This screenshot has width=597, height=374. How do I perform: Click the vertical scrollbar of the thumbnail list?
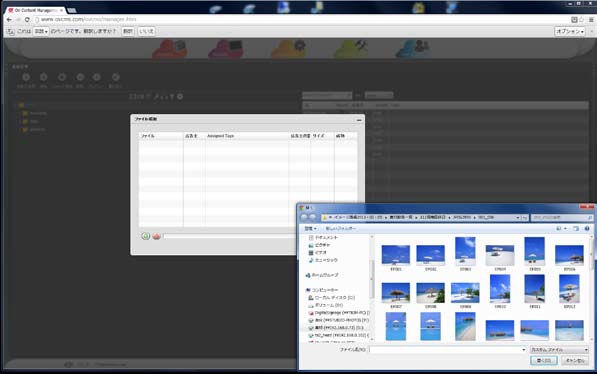591,288
